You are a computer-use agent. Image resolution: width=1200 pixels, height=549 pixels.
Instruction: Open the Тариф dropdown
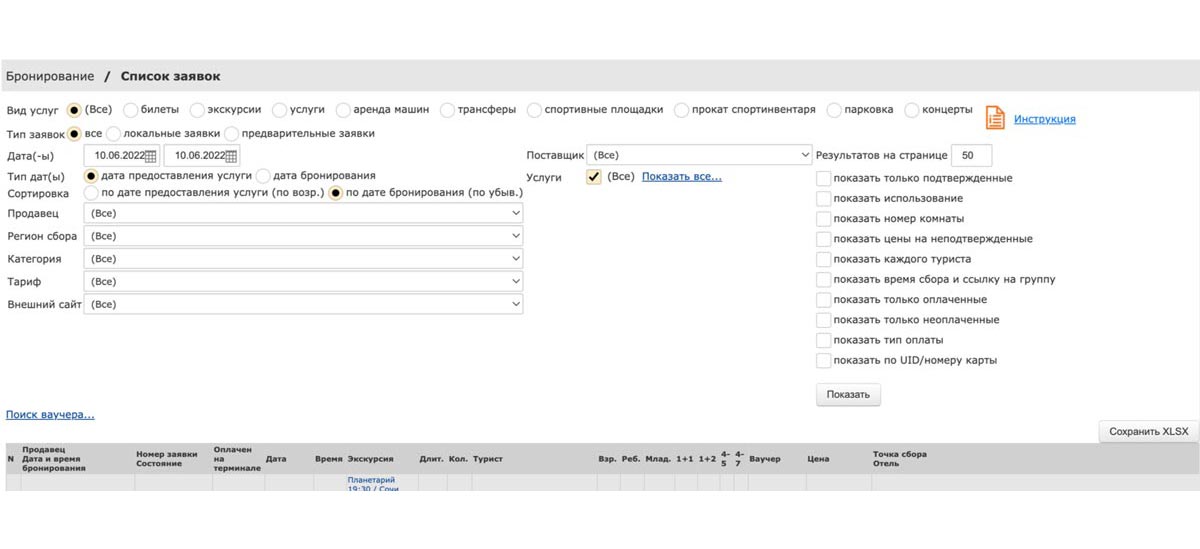[x=305, y=282]
